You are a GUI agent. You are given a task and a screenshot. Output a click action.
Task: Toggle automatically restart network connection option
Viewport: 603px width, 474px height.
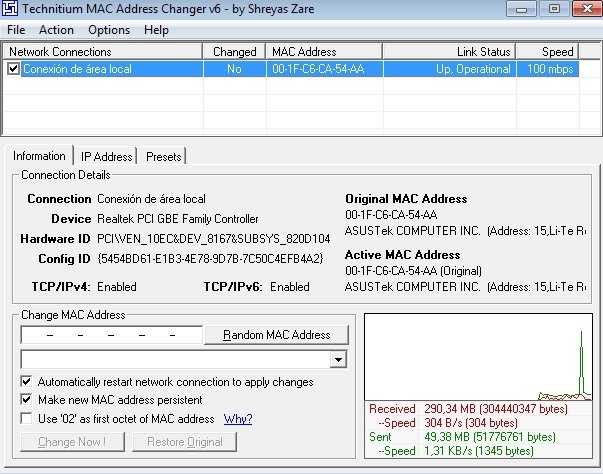pos(26,382)
